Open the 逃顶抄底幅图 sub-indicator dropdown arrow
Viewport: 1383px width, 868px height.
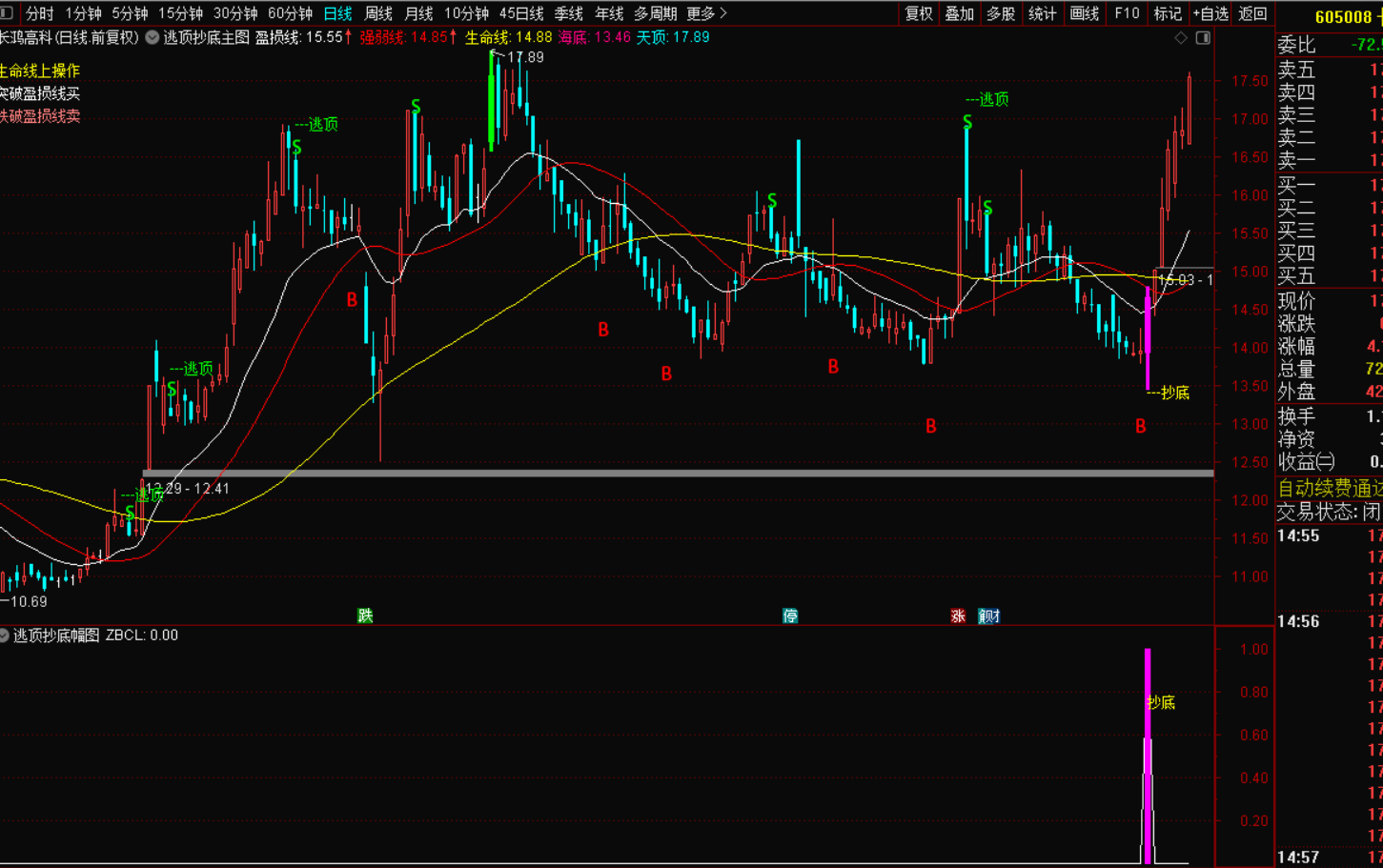point(5,636)
